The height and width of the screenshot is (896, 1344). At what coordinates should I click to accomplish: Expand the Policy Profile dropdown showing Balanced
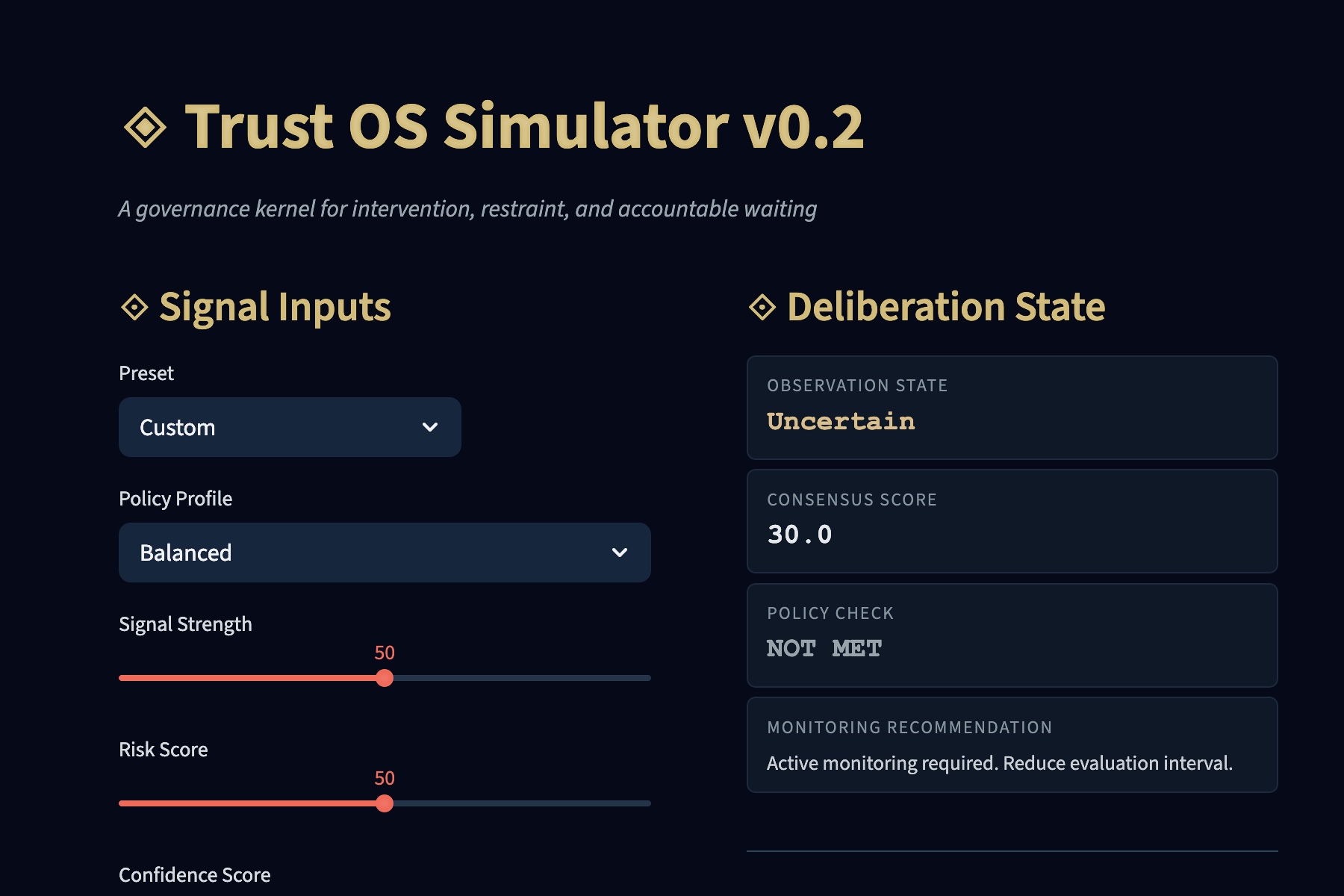coord(385,553)
